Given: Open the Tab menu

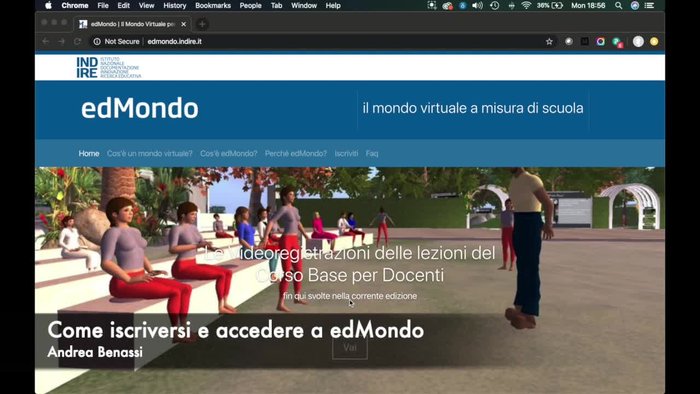Looking at the screenshot, I should click(276, 5).
